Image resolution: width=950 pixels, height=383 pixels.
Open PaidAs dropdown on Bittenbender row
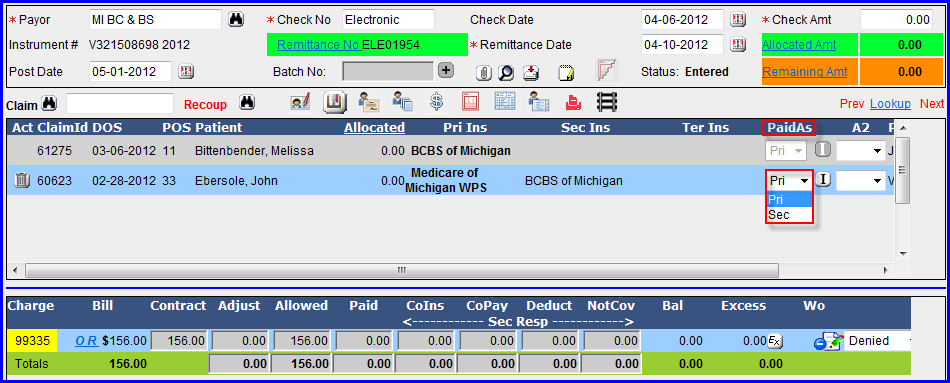point(786,151)
